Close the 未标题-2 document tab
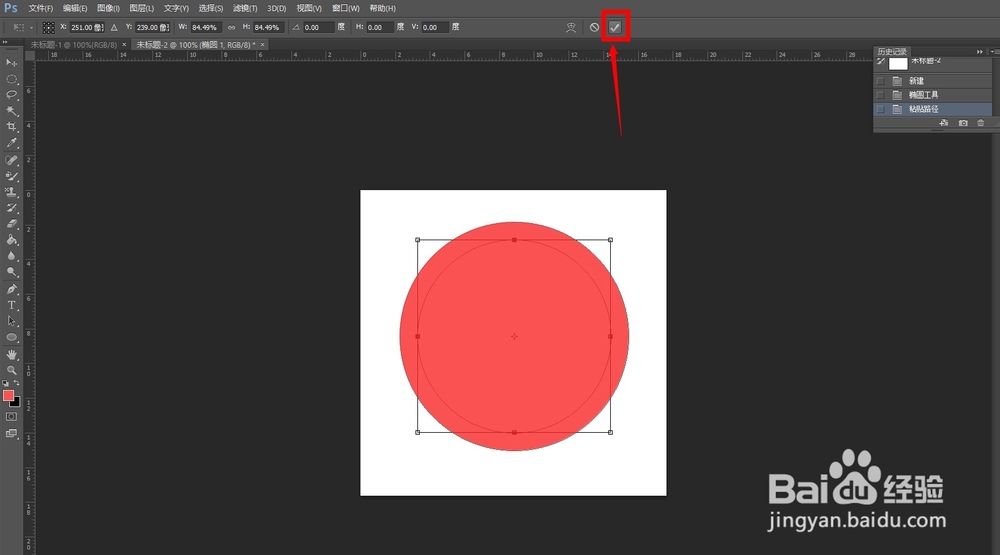Viewport: 1000px width, 555px height. click(262, 45)
